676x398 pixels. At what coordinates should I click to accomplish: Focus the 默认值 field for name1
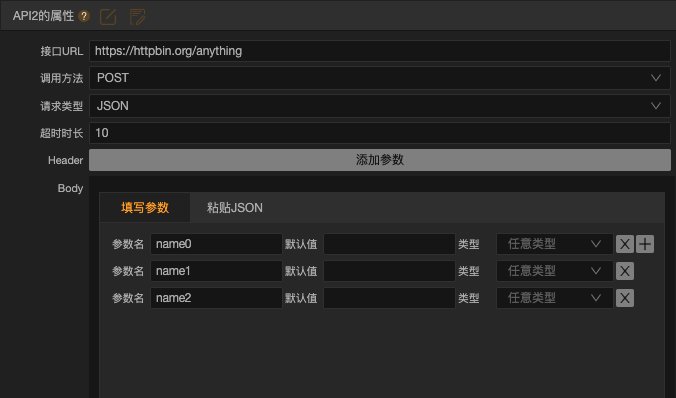tap(389, 271)
